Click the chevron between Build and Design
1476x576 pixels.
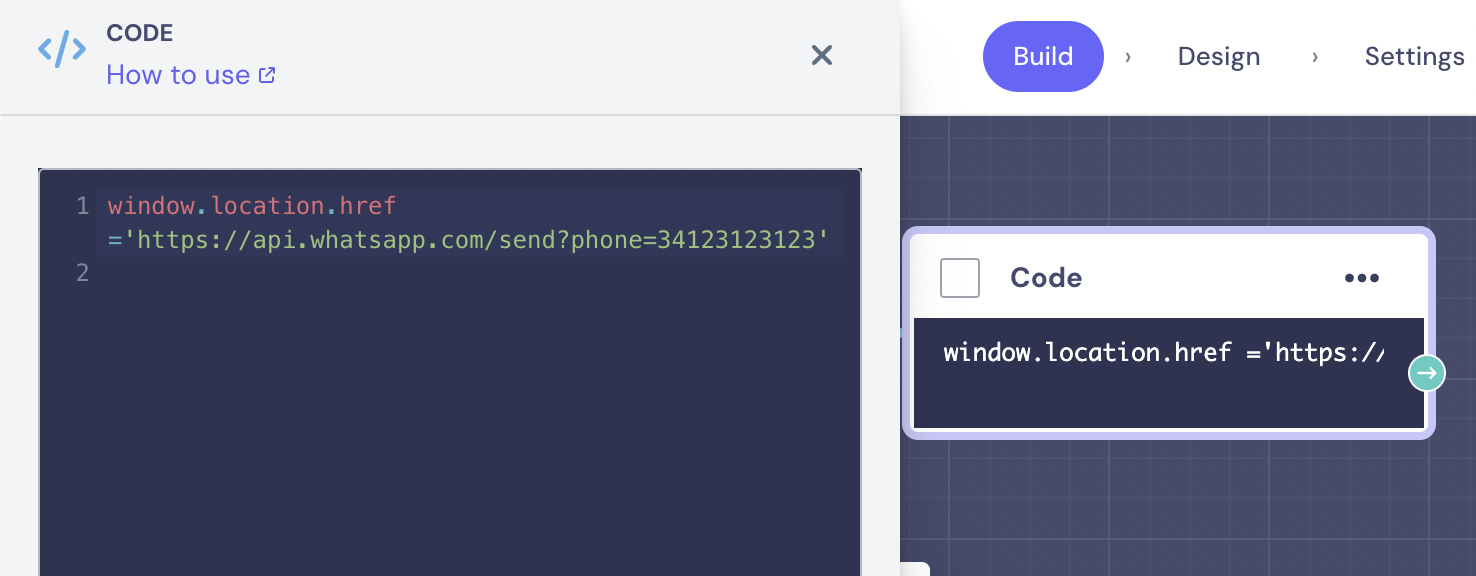pyautogui.click(x=1128, y=57)
